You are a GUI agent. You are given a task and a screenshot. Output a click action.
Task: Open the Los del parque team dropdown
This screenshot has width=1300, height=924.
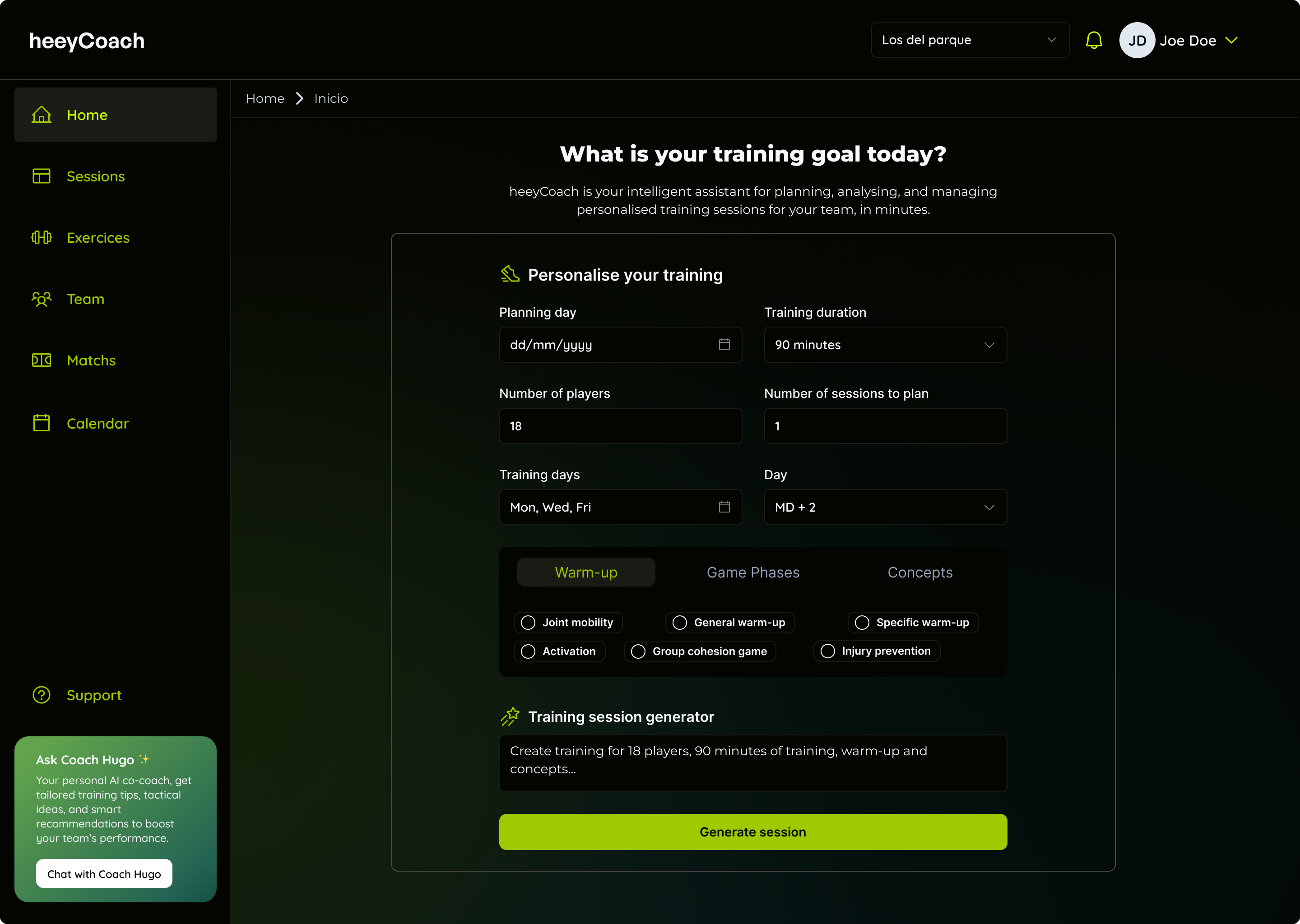(x=969, y=40)
